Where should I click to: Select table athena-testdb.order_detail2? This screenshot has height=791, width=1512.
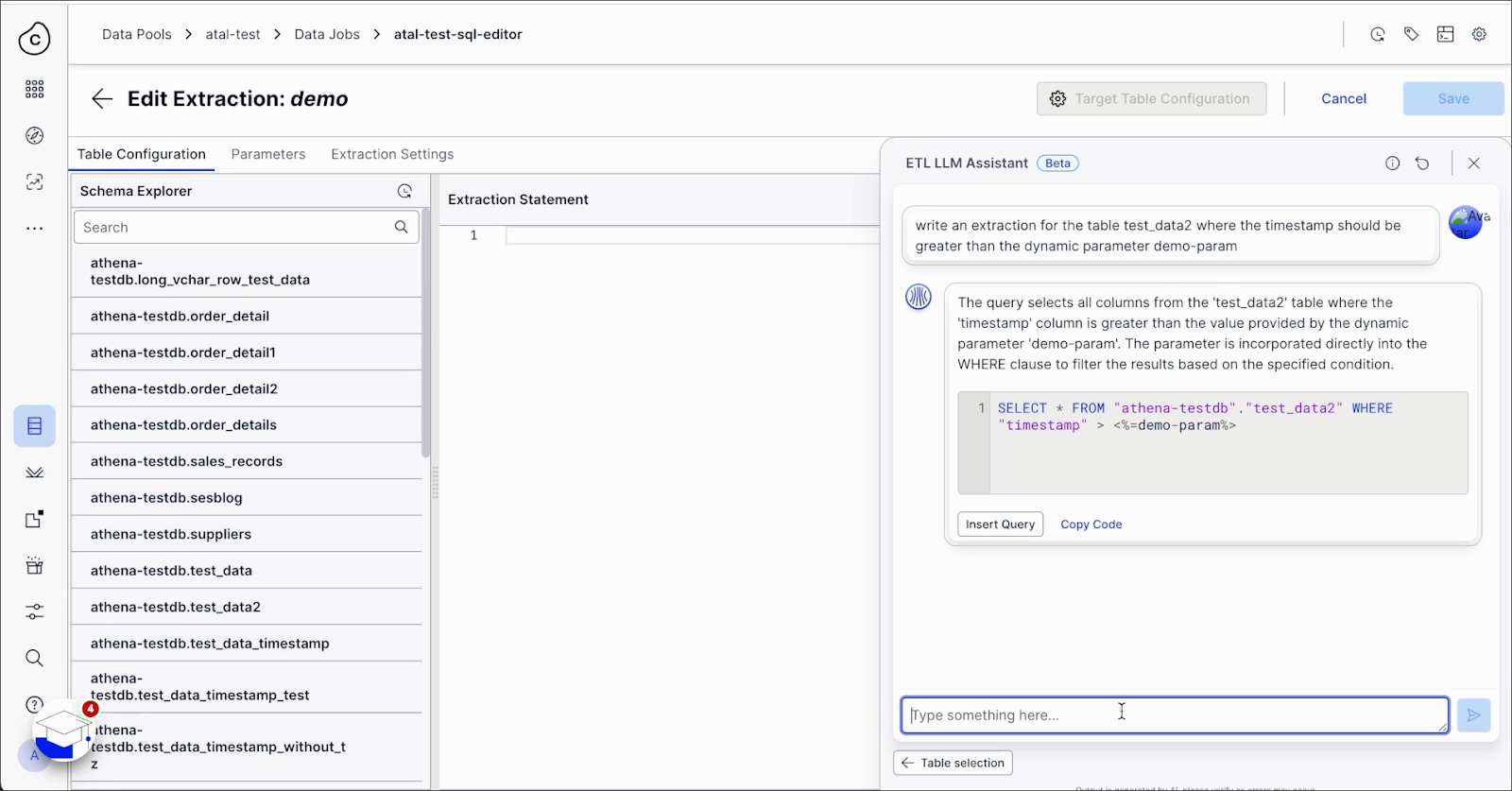246,388
